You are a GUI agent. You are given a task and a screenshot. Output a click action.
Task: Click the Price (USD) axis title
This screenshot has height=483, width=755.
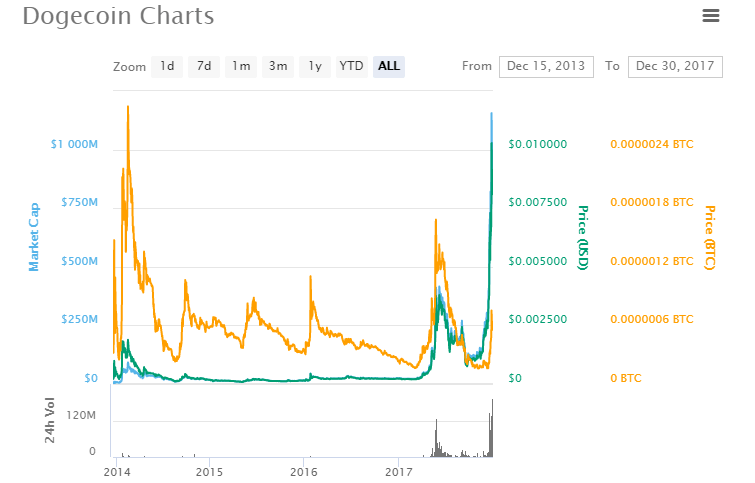click(583, 237)
